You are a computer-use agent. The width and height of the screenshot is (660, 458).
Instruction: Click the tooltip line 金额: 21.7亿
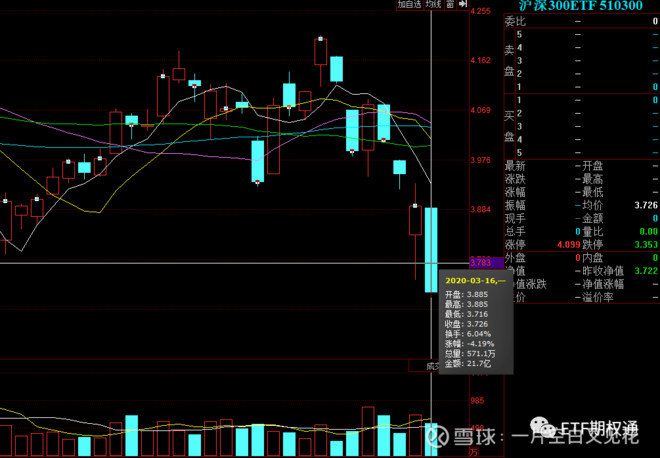(468, 364)
